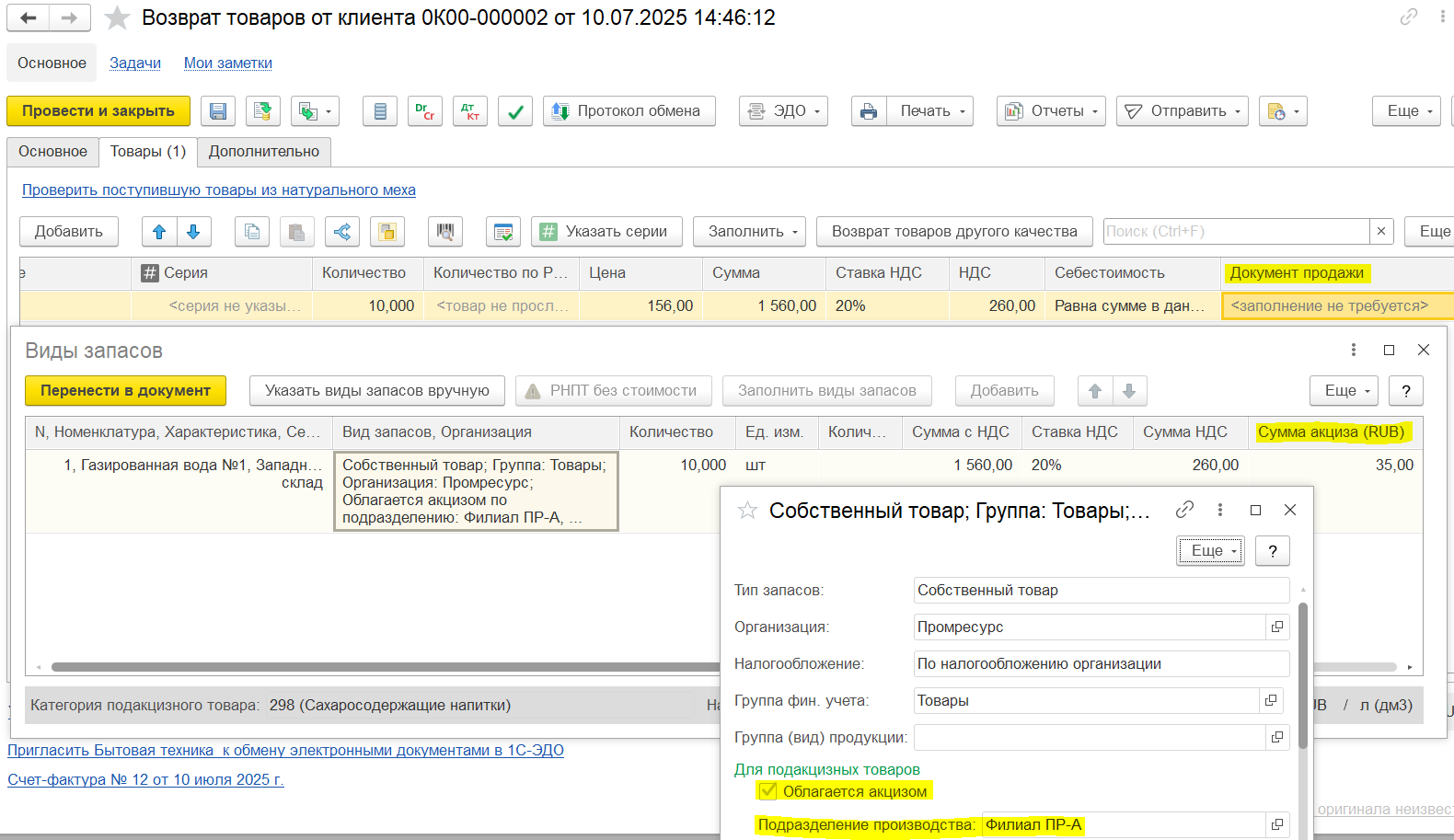The image size is (1454, 840).
Task: Click the horizontal scrollbar in Виды запасов
Action: [x=387, y=667]
